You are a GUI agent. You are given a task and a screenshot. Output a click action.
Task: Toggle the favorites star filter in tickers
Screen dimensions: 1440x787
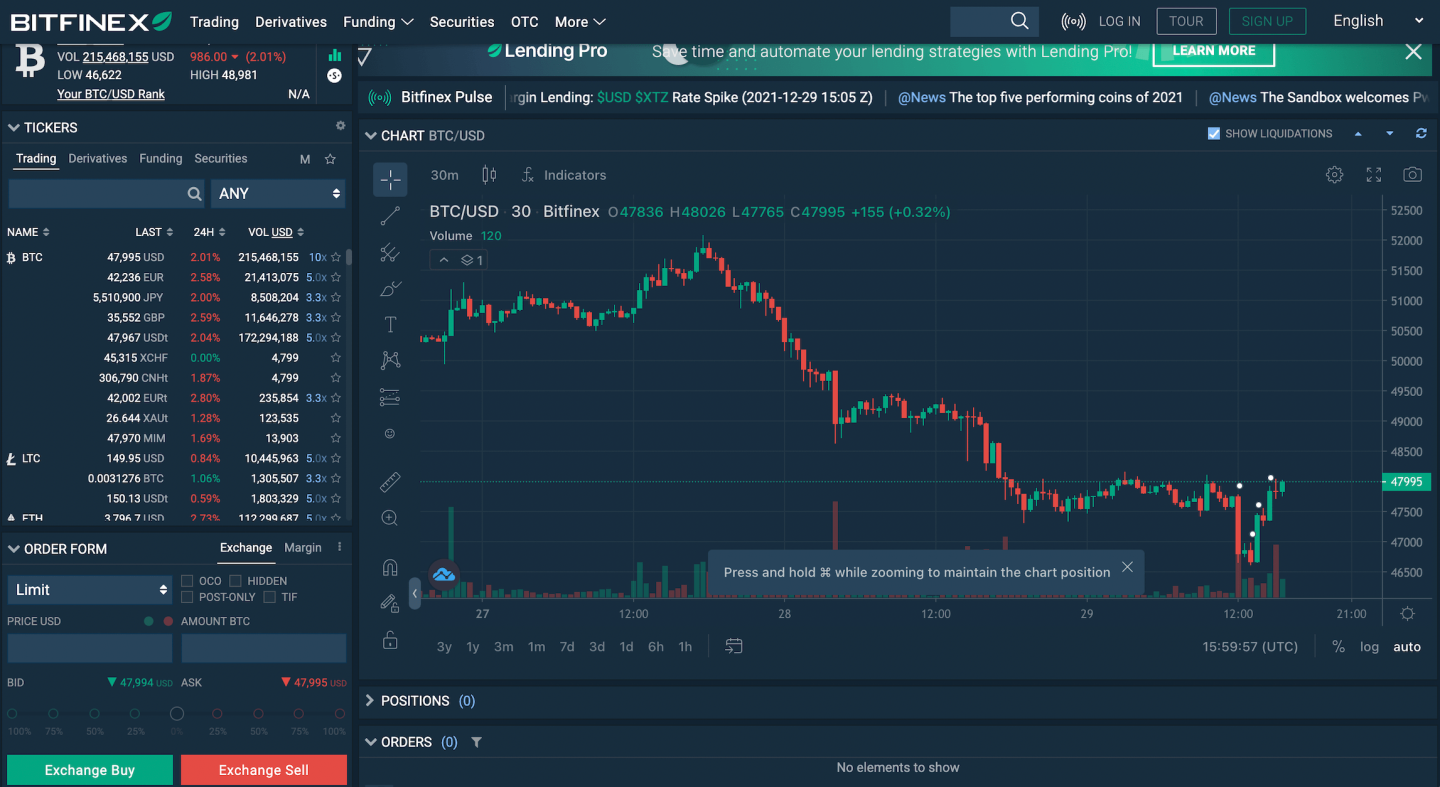click(x=330, y=159)
